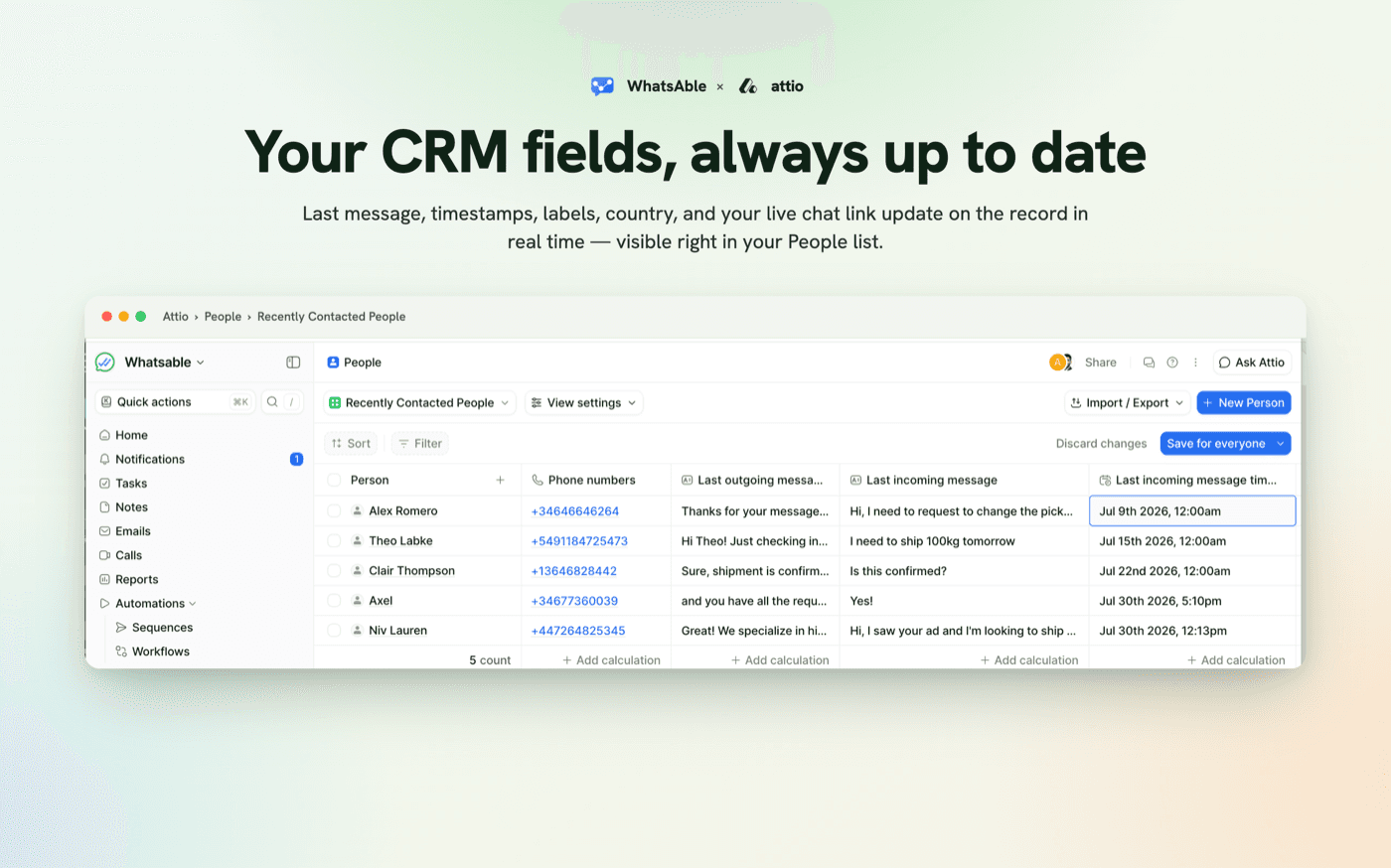Select the Axel row checkbox
This screenshot has width=1391, height=868.
click(334, 601)
